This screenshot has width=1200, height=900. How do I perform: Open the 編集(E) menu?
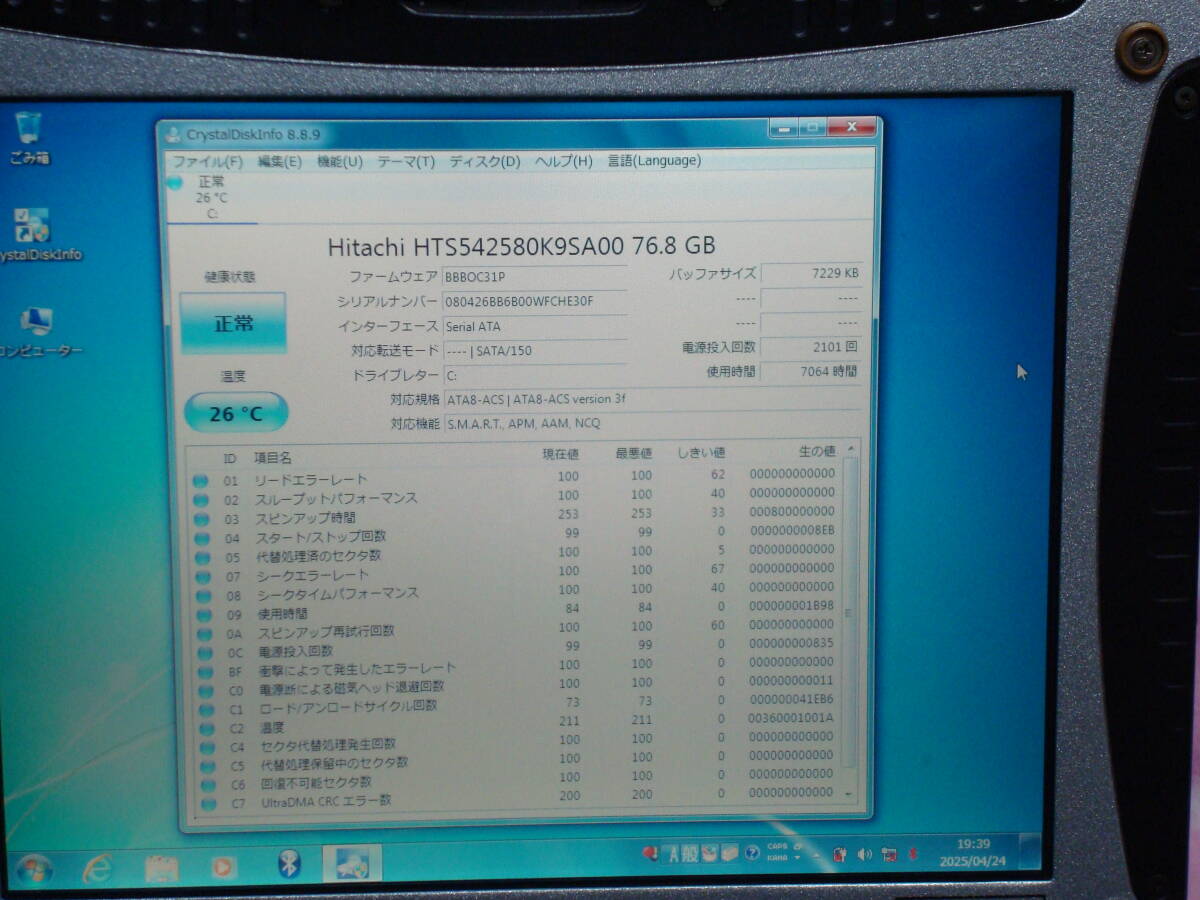point(279,161)
